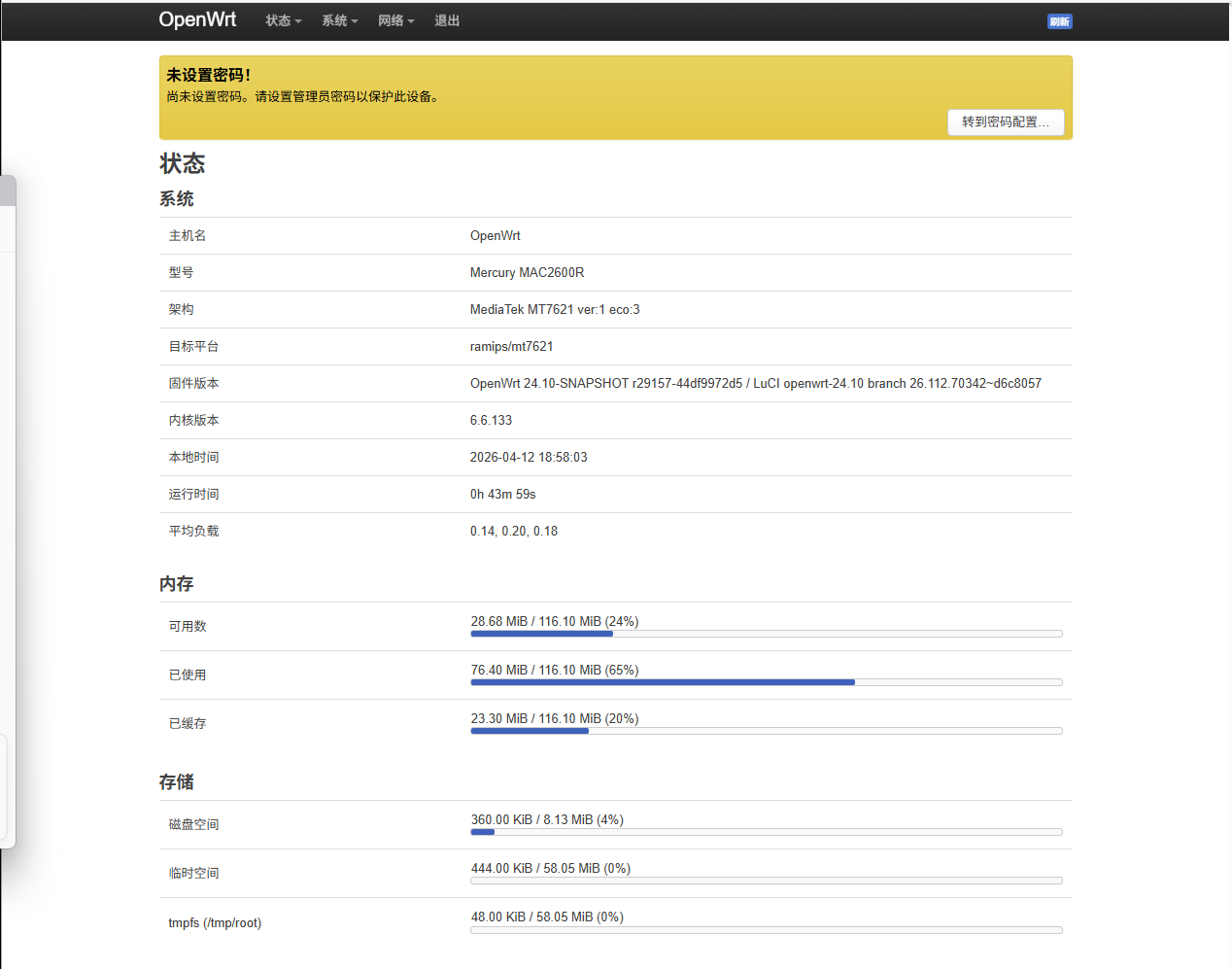Viewport: 1232px width, 969px height.
Task: Select the kernel version 6.6.133
Action: coord(491,420)
